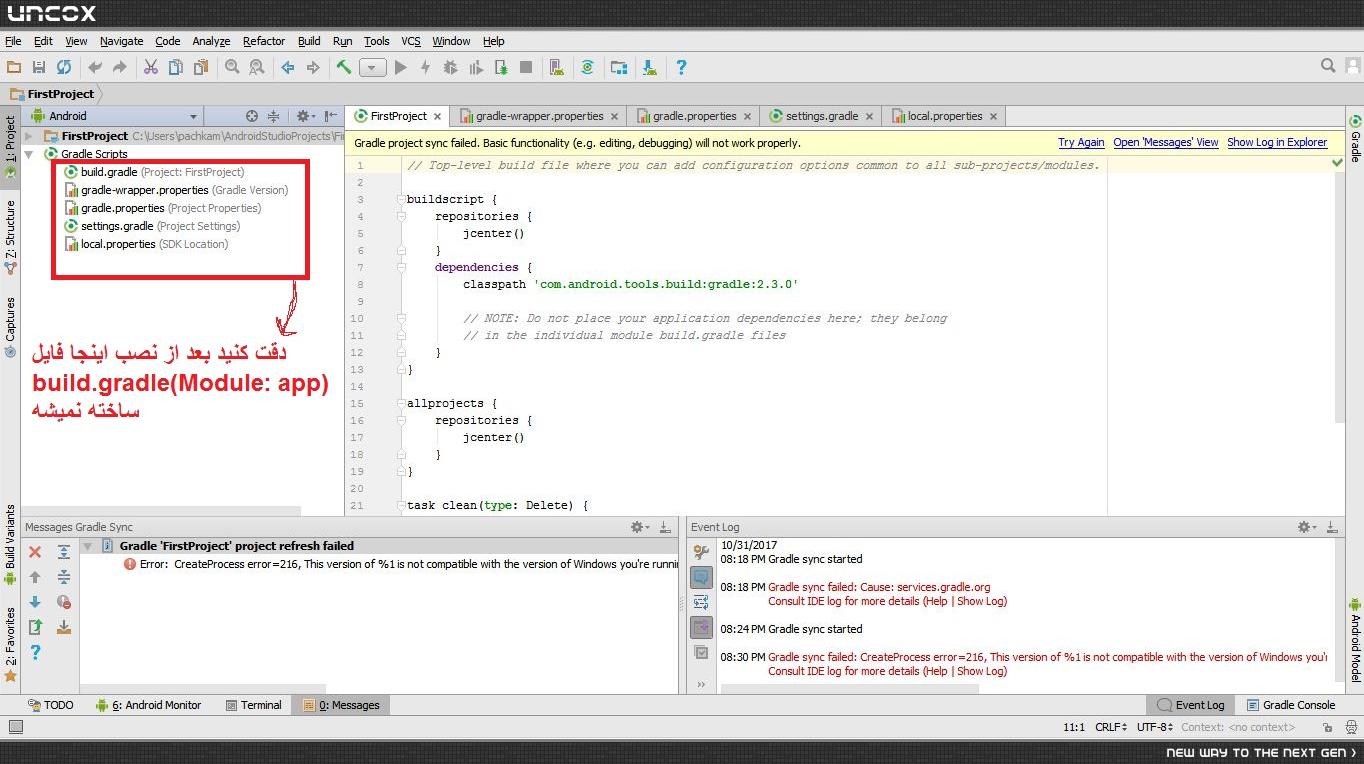Click the Open 'Messages' View link

tap(1166, 143)
